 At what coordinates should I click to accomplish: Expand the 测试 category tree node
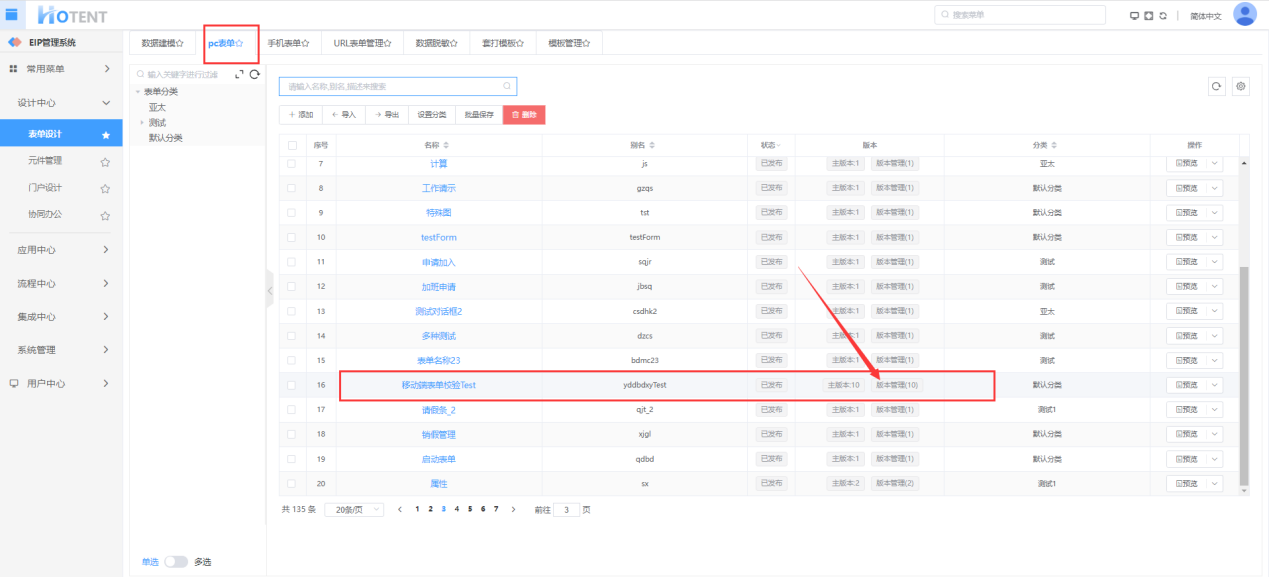(x=142, y=122)
